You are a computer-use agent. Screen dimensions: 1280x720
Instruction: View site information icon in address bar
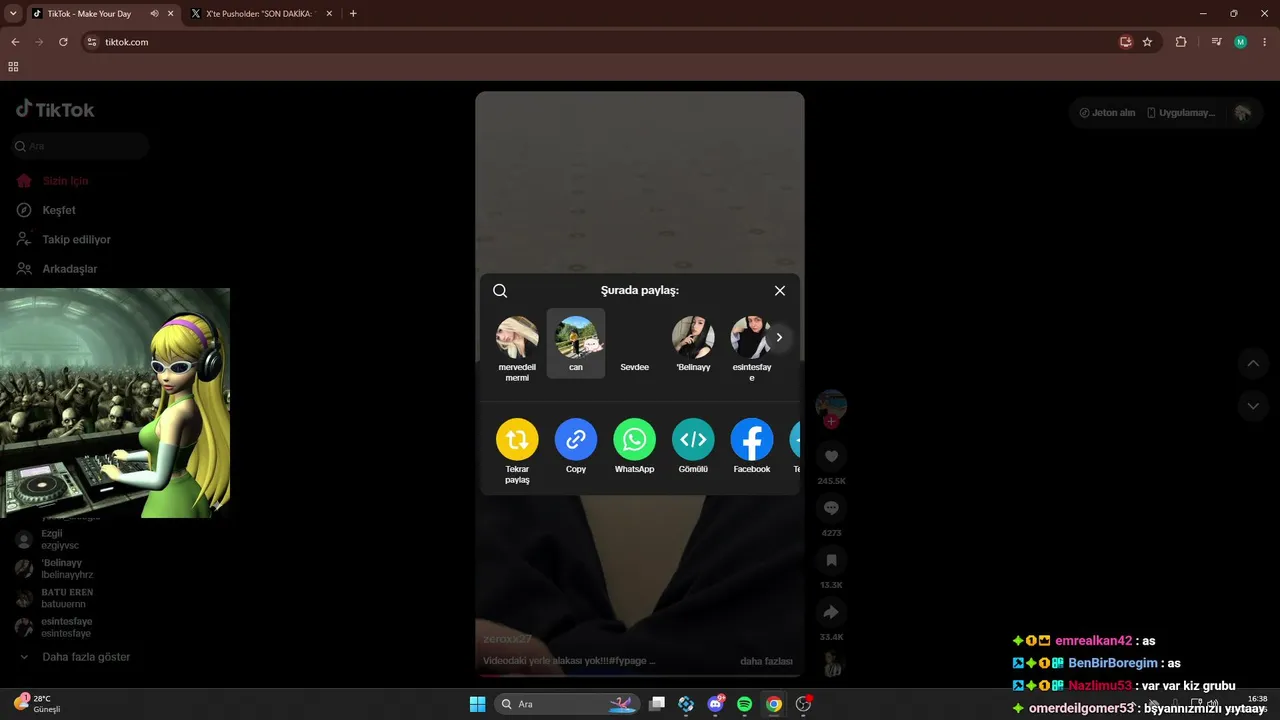click(x=92, y=42)
